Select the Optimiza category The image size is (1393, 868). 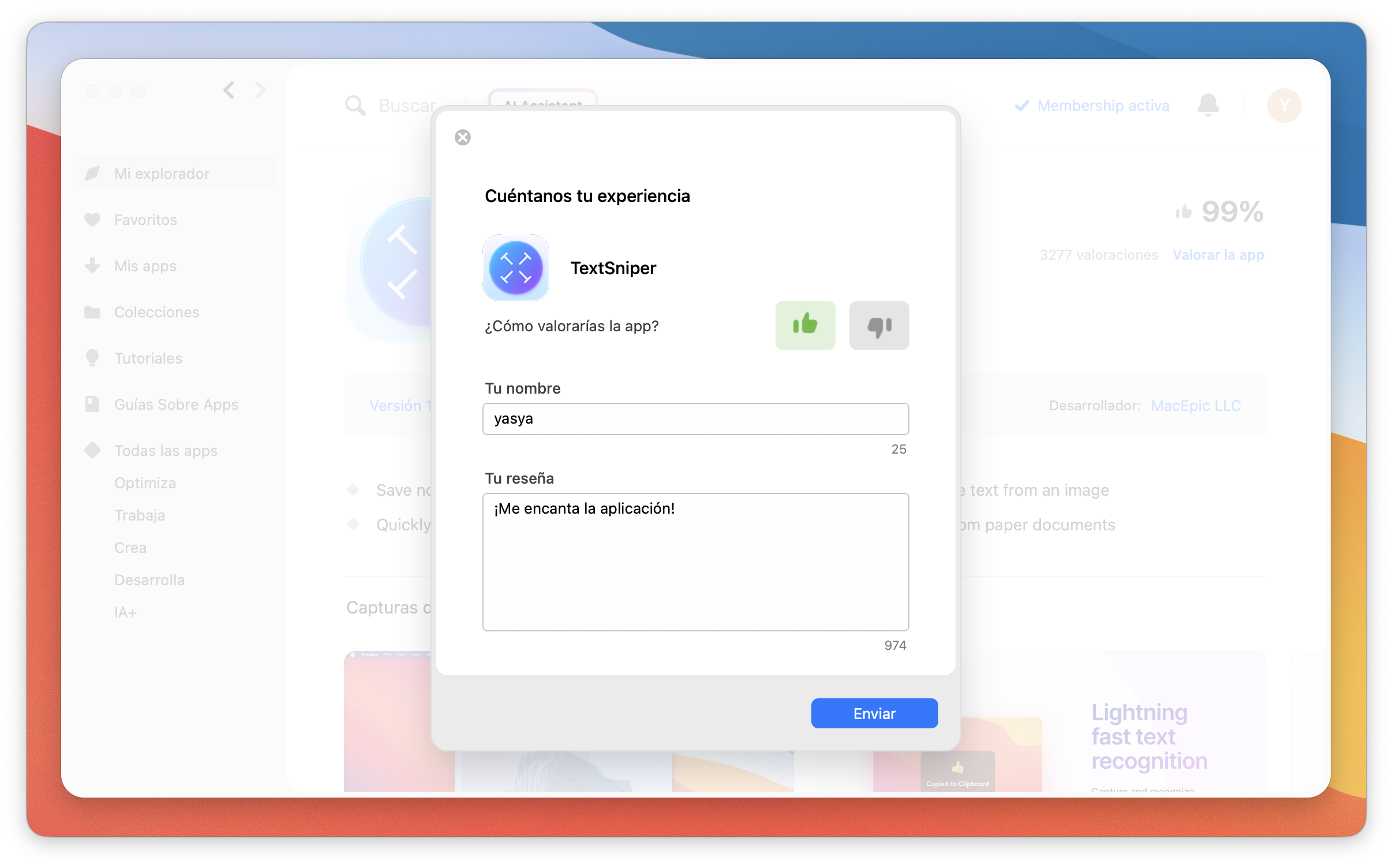pyautogui.click(x=145, y=483)
